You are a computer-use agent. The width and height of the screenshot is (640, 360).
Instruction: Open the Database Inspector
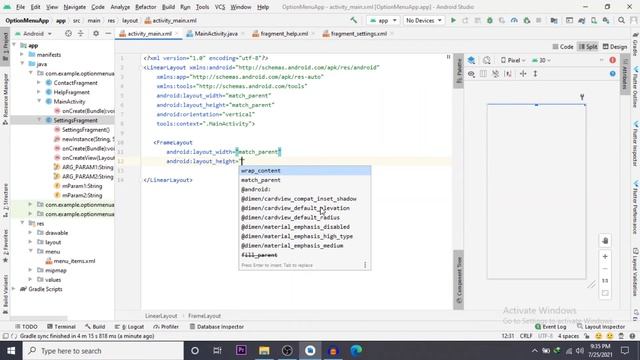coord(217,327)
